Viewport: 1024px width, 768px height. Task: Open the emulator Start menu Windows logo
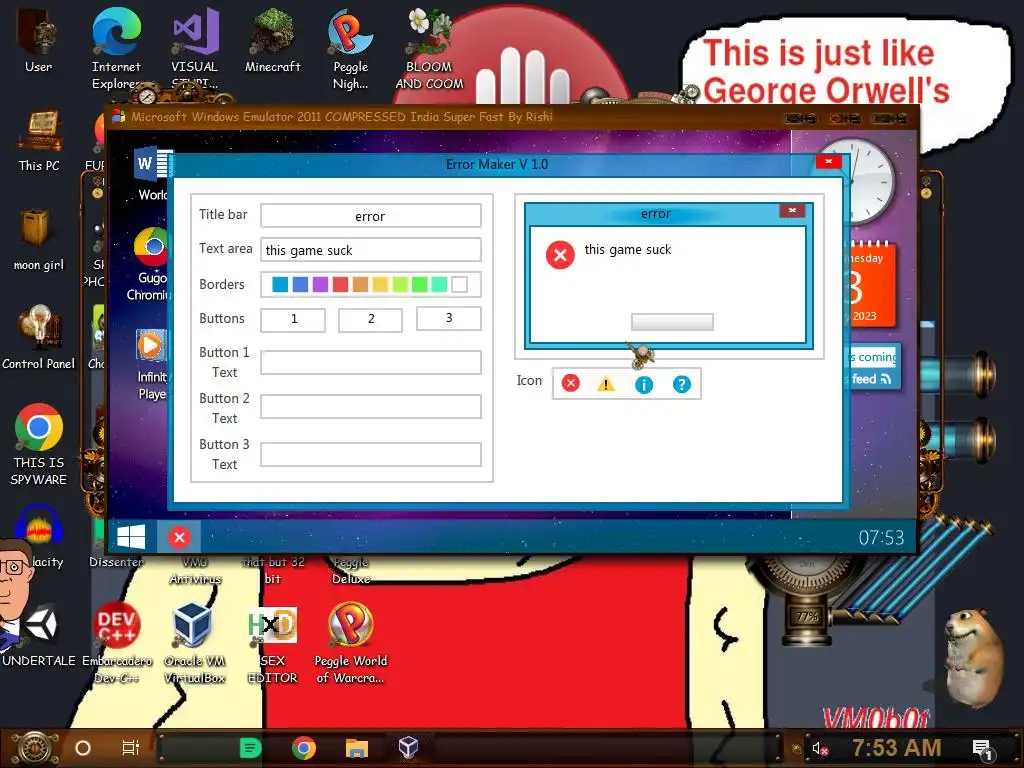click(x=131, y=537)
